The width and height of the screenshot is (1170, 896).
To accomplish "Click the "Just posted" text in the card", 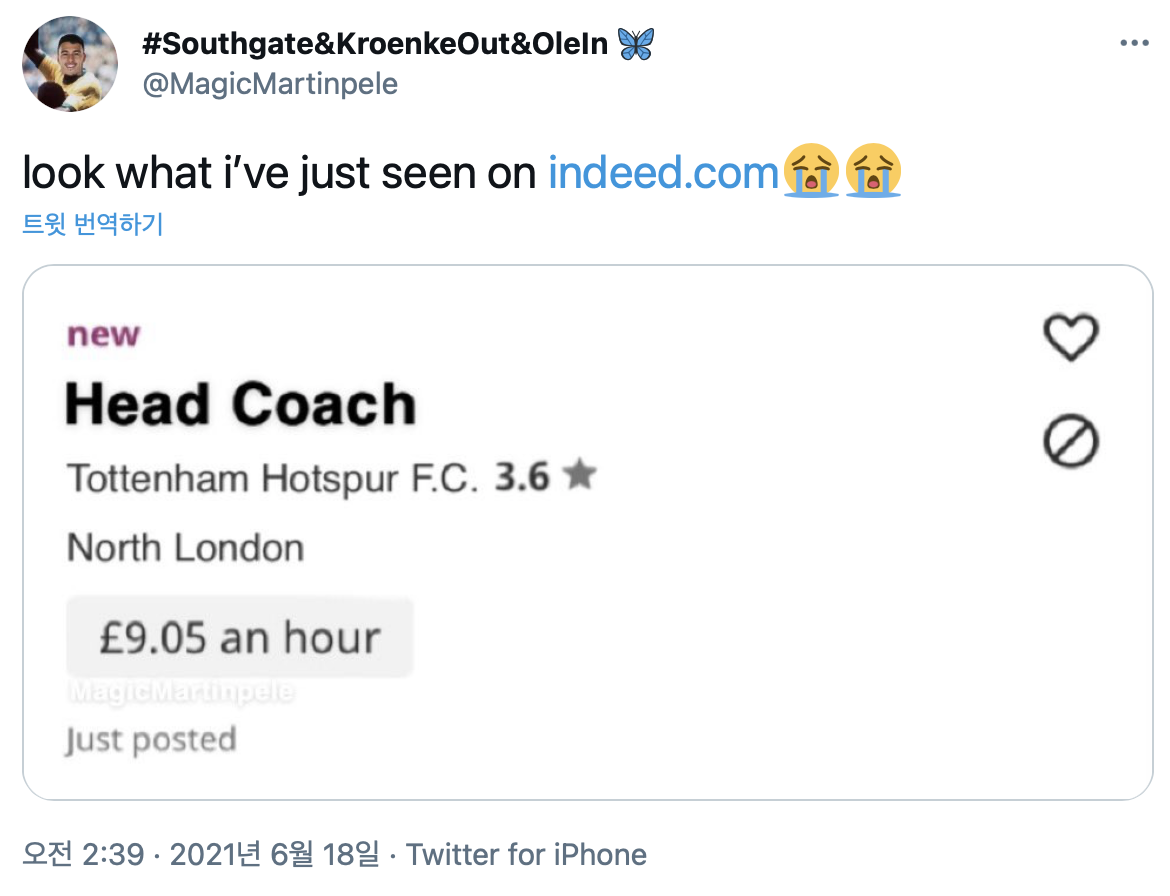I will coord(151,740).
